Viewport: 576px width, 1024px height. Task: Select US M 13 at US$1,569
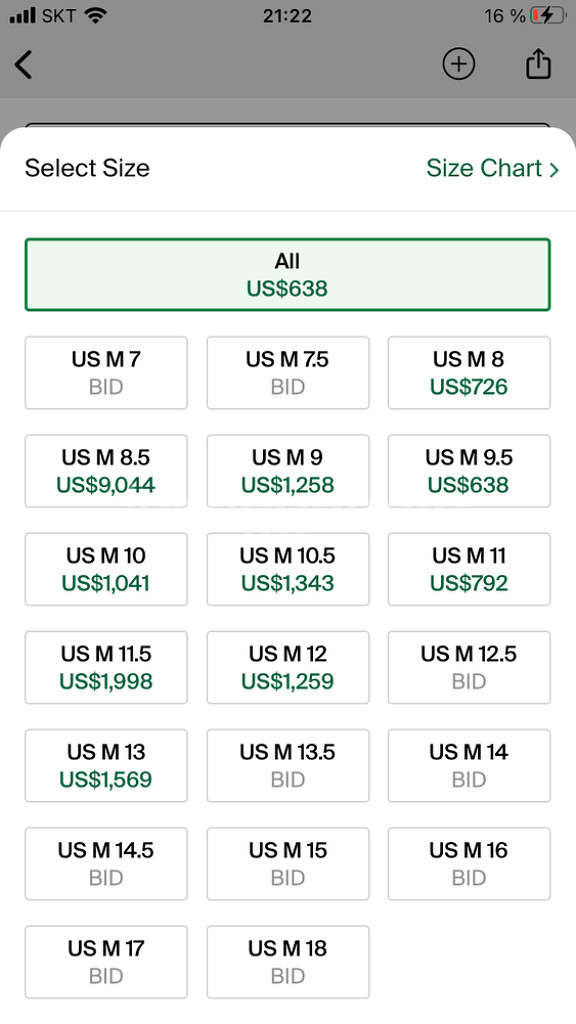click(x=106, y=765)
